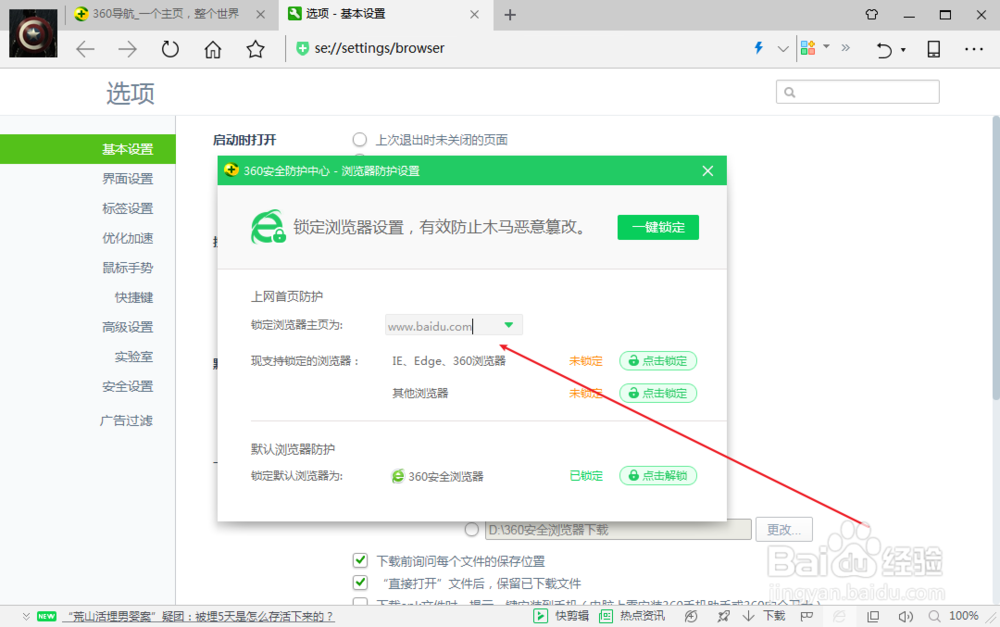The width and height of the screenshot is (1000, 627).
Task: Open 安全设置 in the sidebar
Action: (128, 387)
